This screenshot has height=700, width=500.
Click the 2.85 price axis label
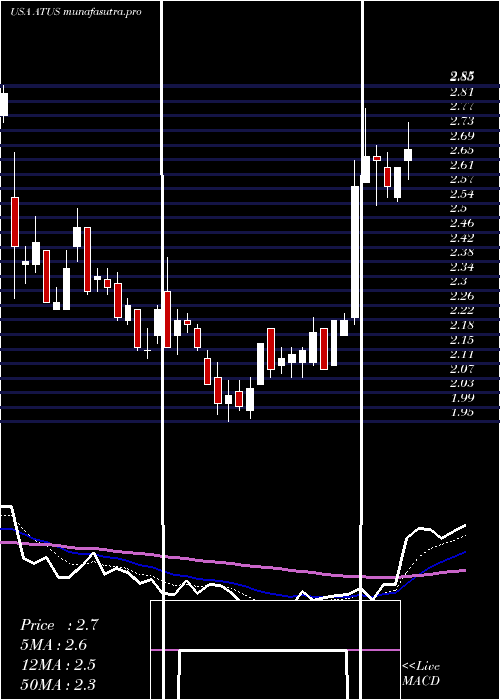462,77
